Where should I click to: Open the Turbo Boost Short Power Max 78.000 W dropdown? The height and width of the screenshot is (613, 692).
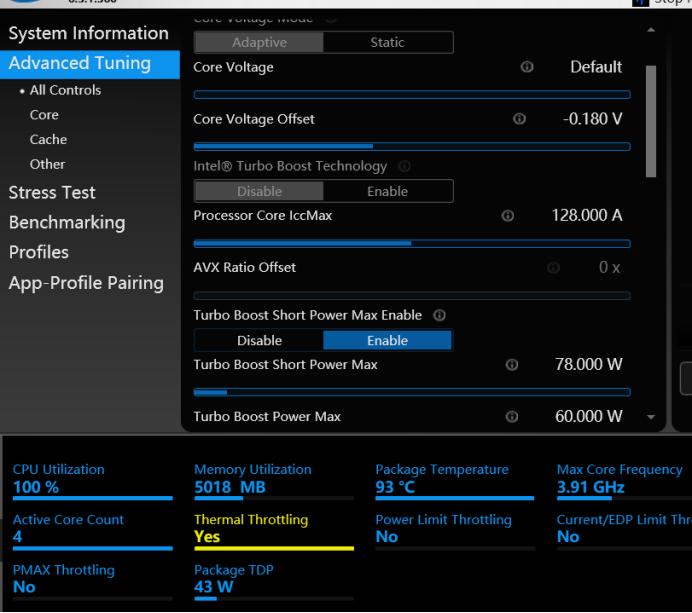pyautogui.click(x=588, y=365)
